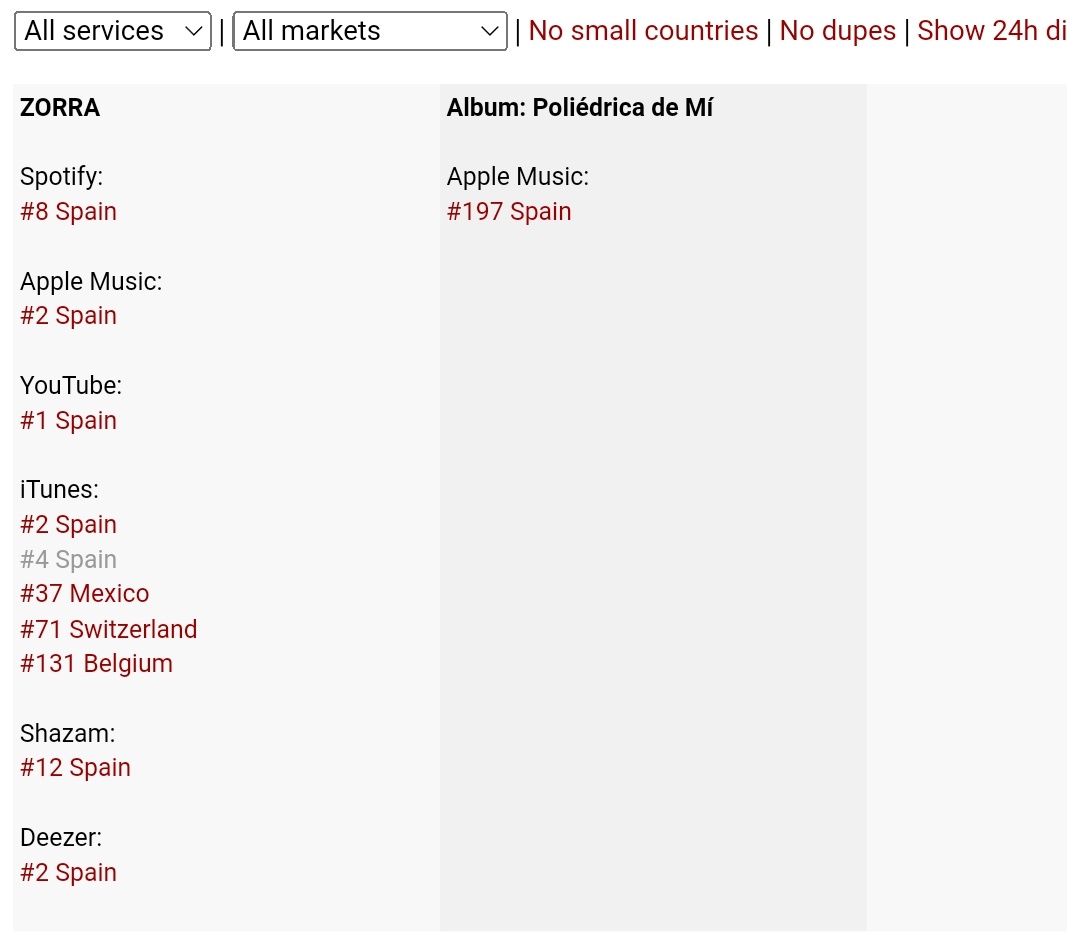This screenshot has width=1067, height=940.
Task: Open Apple Music #2 Spain link under ZORRA
Action: pos(68,316)
